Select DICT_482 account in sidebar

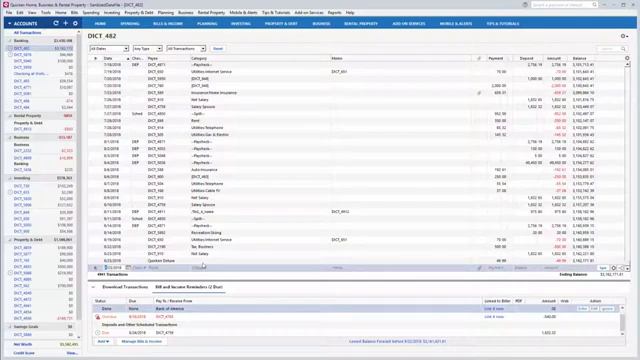21,48
